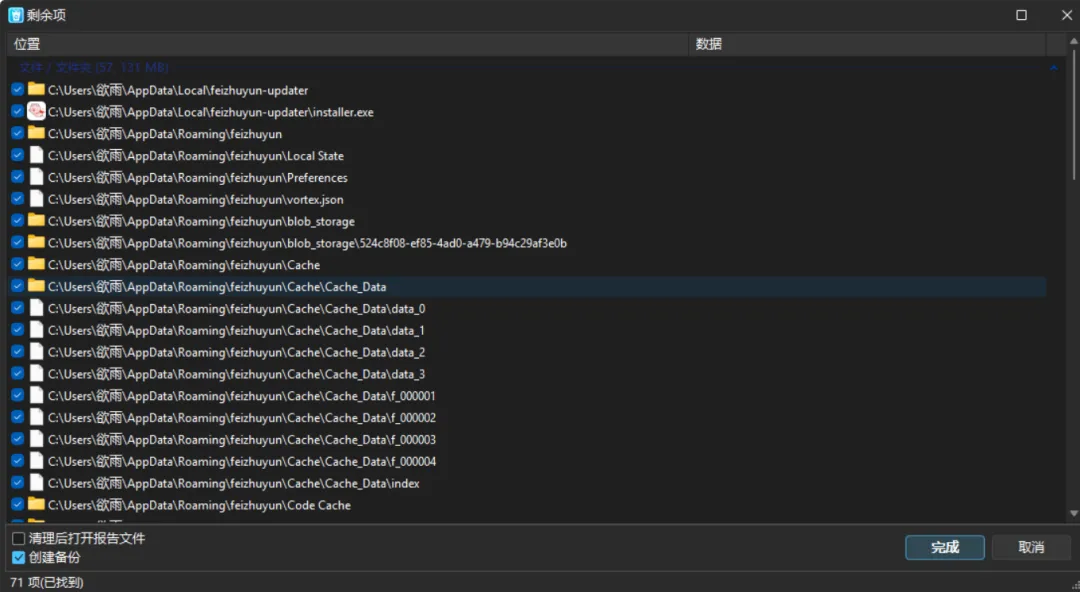The width and height of the screenshot is (1080, 592).
Task: Uncheck the 创建备份 checkbox
Action: [x=18, y=557]
